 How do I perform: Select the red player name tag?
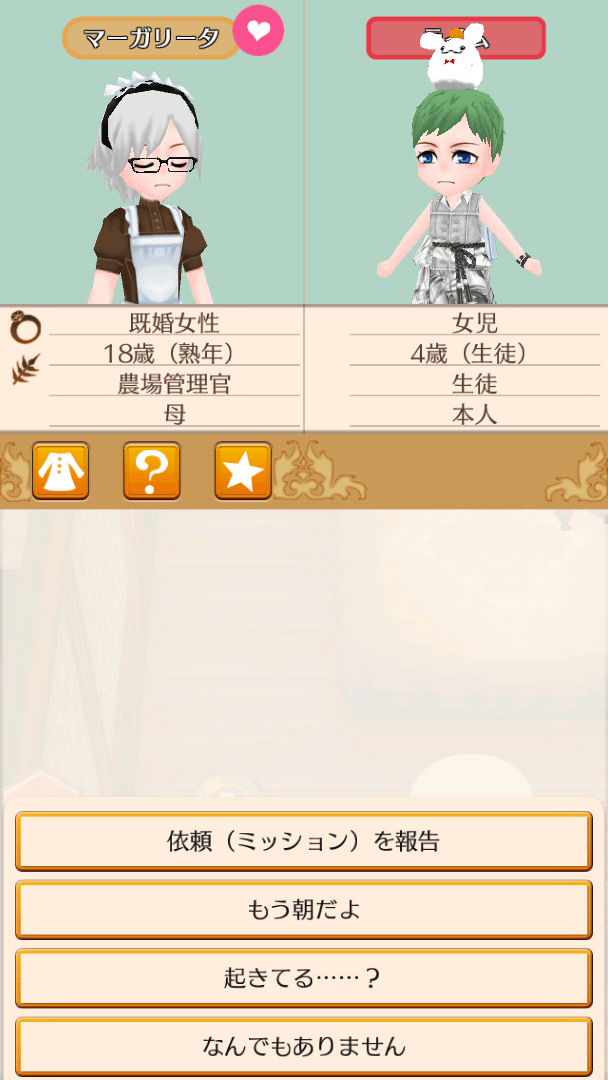455,38
